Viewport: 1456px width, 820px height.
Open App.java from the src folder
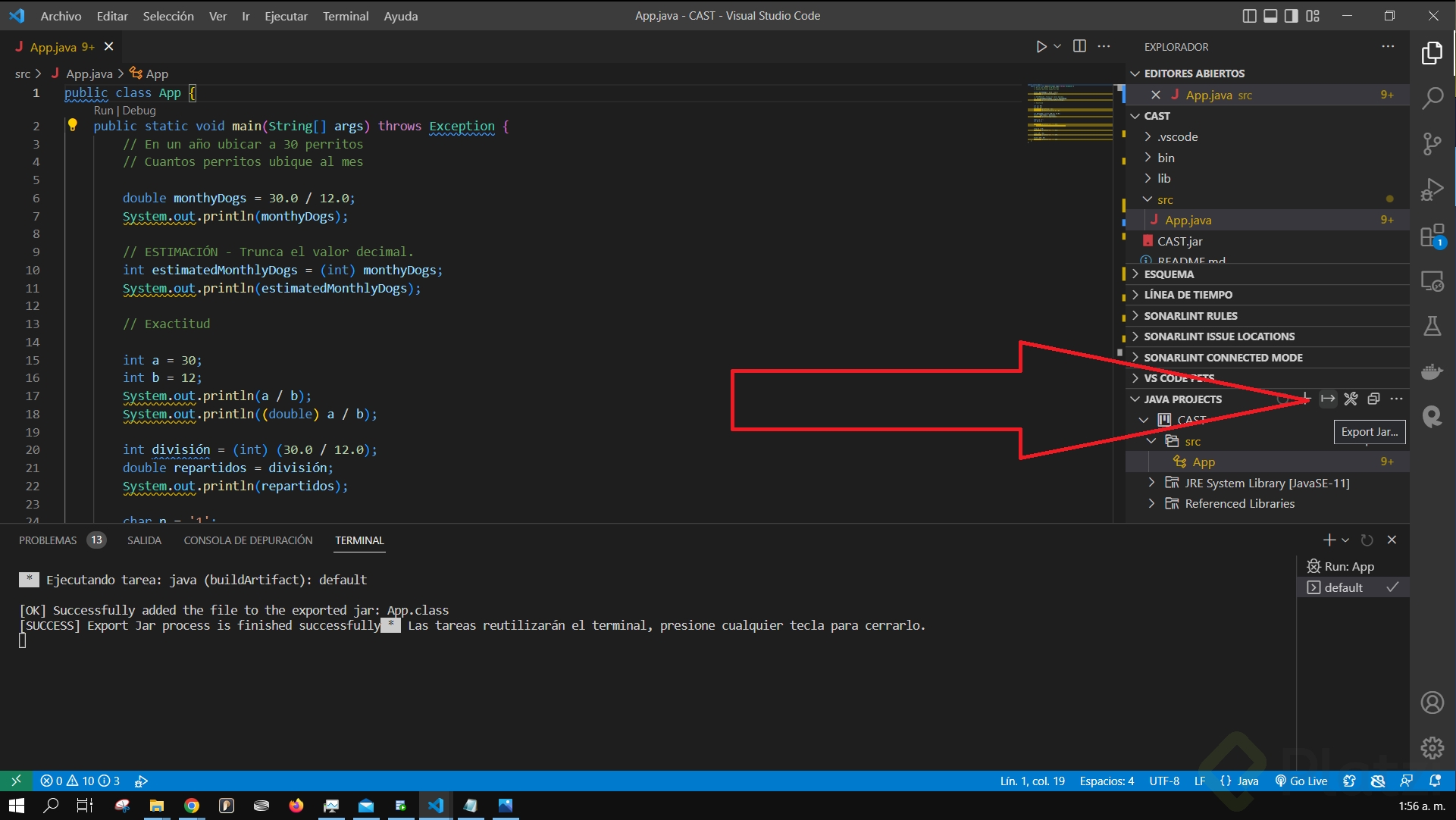pos(1190,220)
